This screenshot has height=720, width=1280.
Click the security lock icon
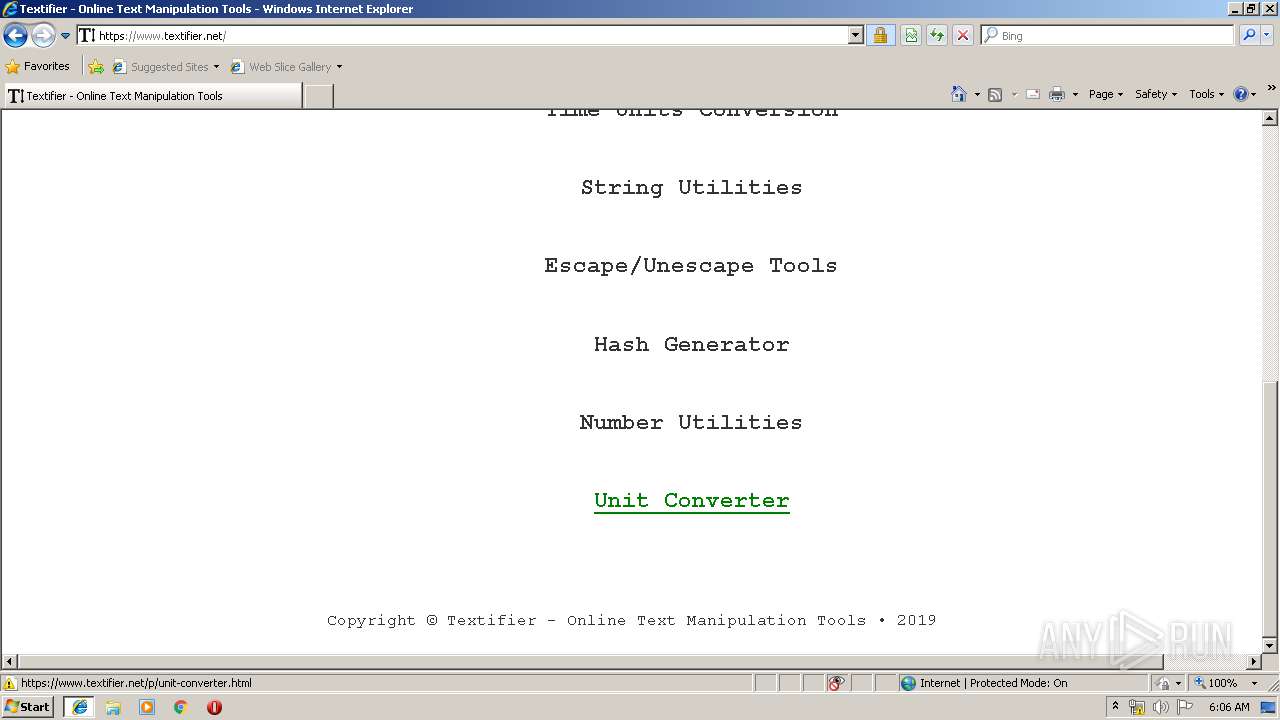[880, 36]
